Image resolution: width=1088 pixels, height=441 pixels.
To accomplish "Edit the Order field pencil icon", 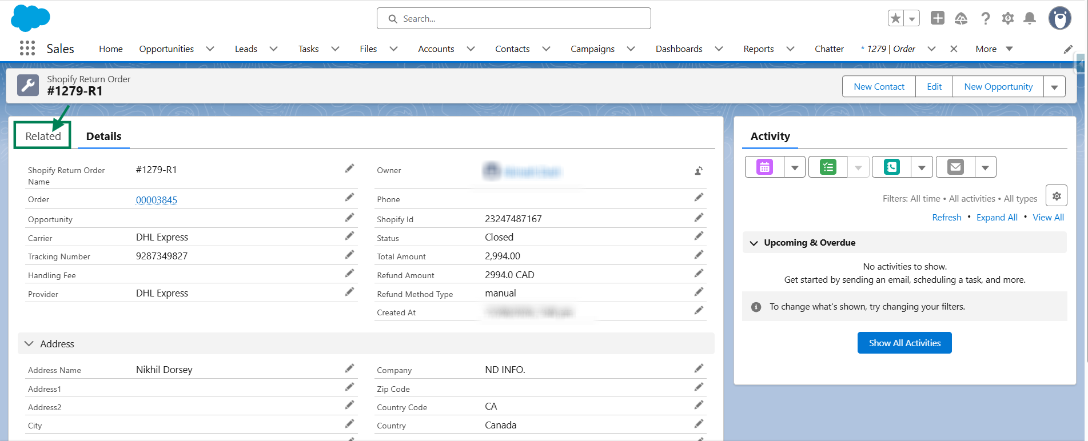I will point(350,198).
